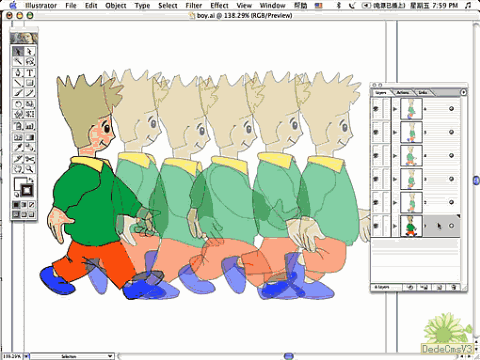Click the Stroke color box in toolbox
This screenshot has height=360, width=480.
[27, 191]
